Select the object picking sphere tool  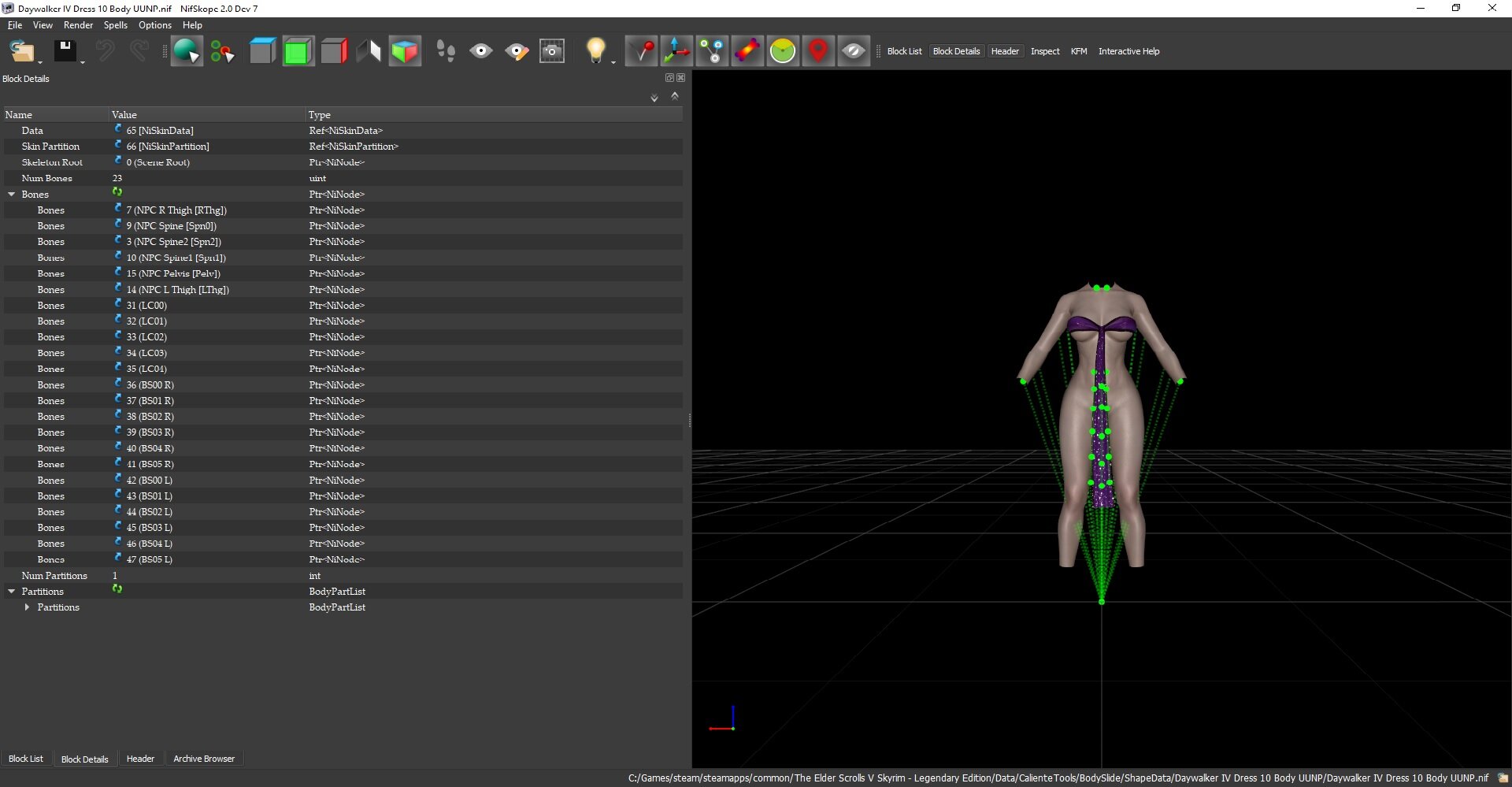(x=187, y=51)
